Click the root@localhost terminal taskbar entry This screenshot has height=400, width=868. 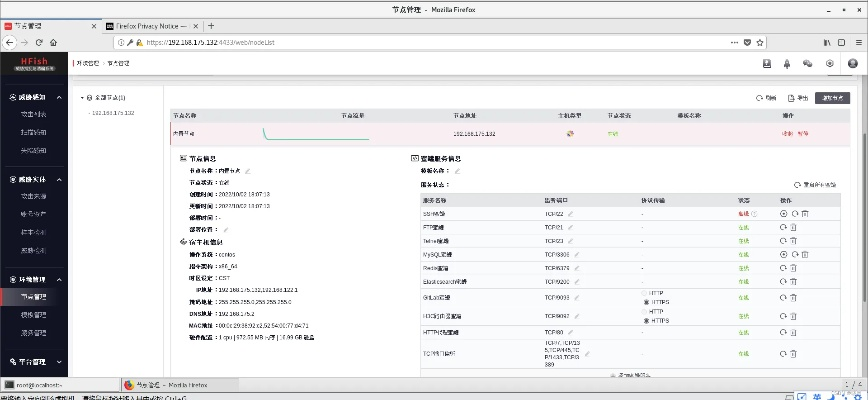point(60,385)
